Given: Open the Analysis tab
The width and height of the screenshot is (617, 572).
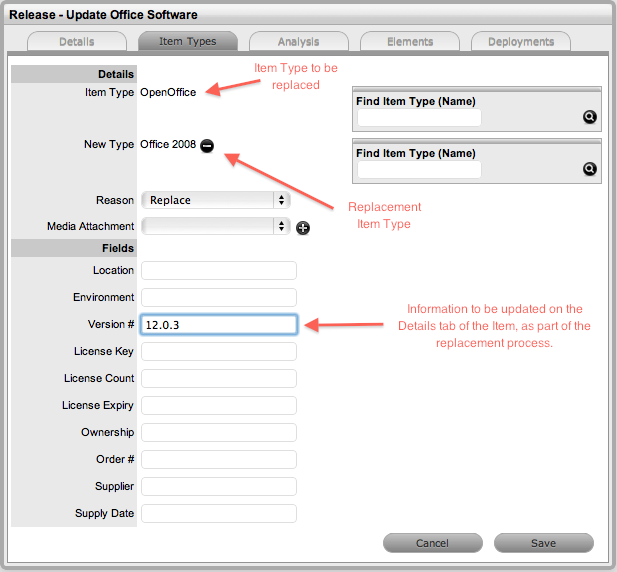Looking at the screenshot, I should tap(299, 41).
